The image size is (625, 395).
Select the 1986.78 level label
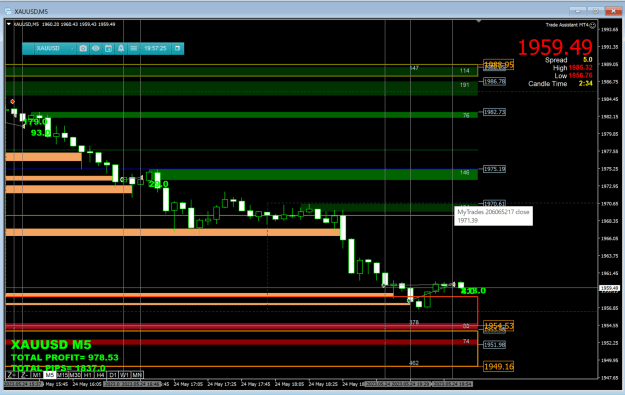(494, 81)
